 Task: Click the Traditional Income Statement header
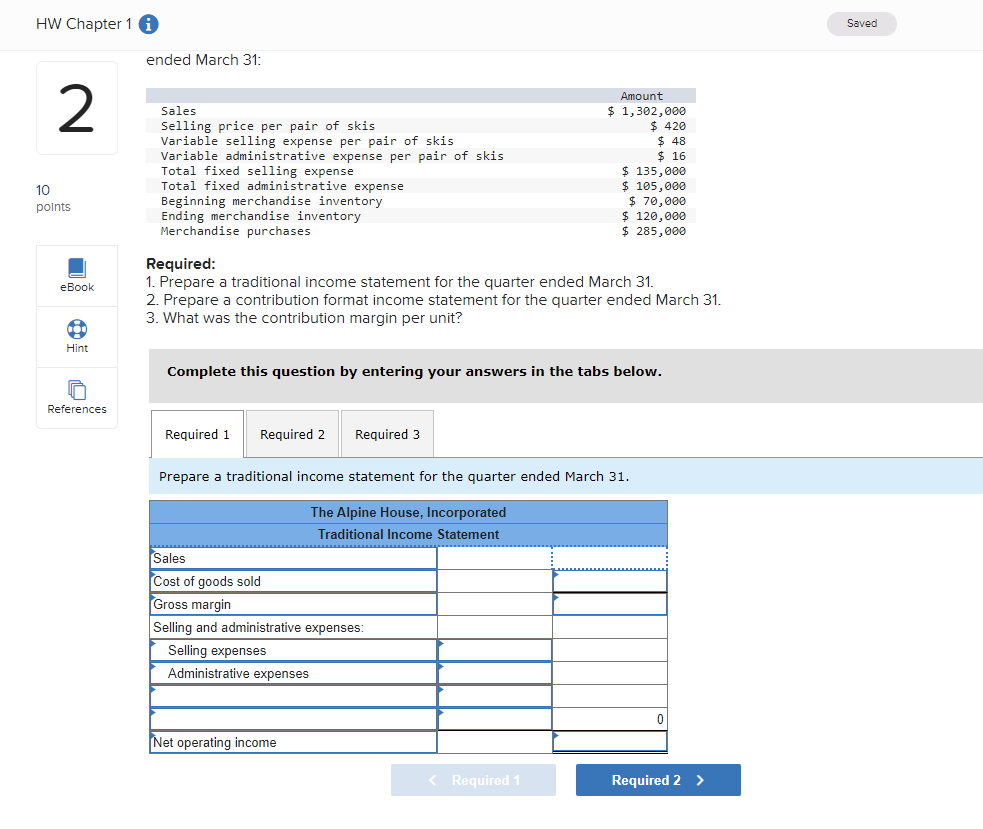coord(408,534)
